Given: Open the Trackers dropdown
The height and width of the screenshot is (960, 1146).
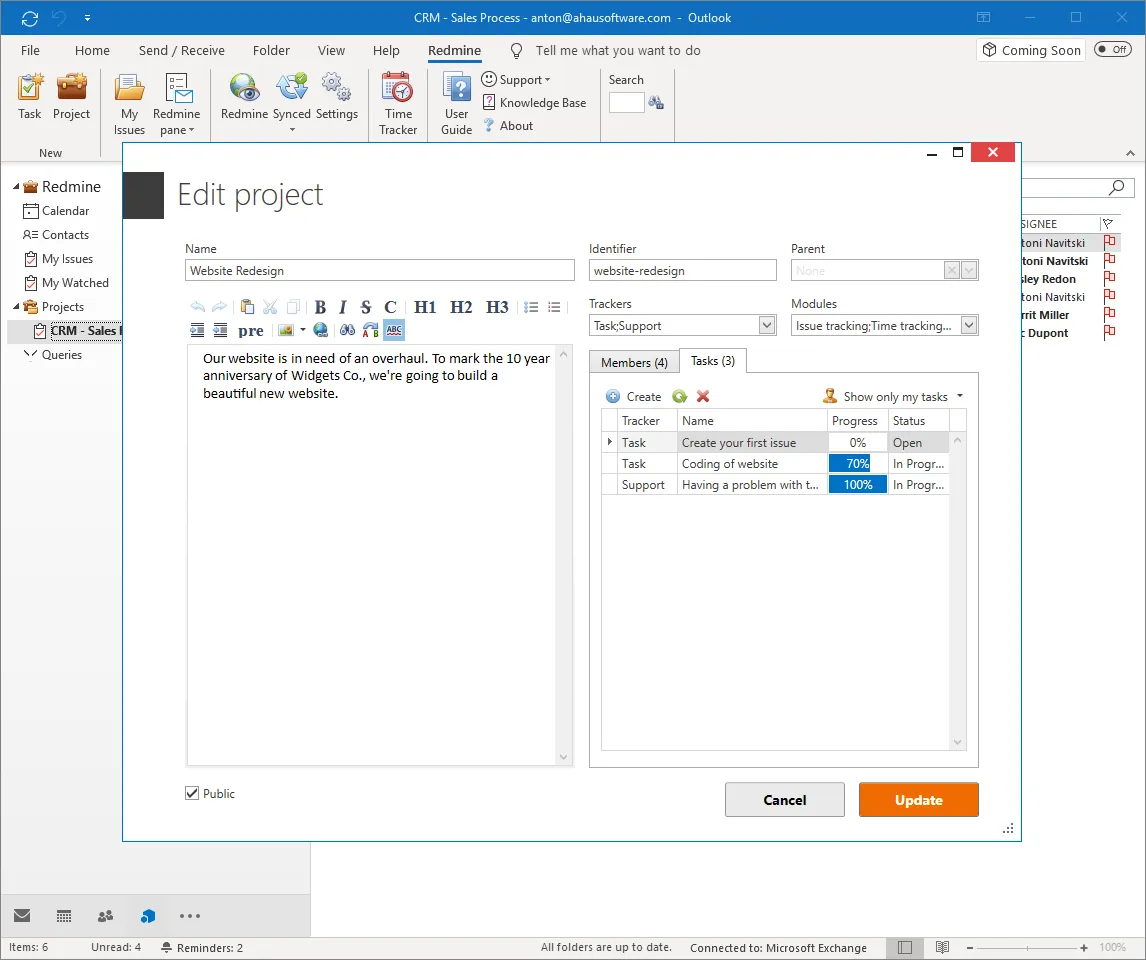Looking at the screenshot, I should coord(767,325).
